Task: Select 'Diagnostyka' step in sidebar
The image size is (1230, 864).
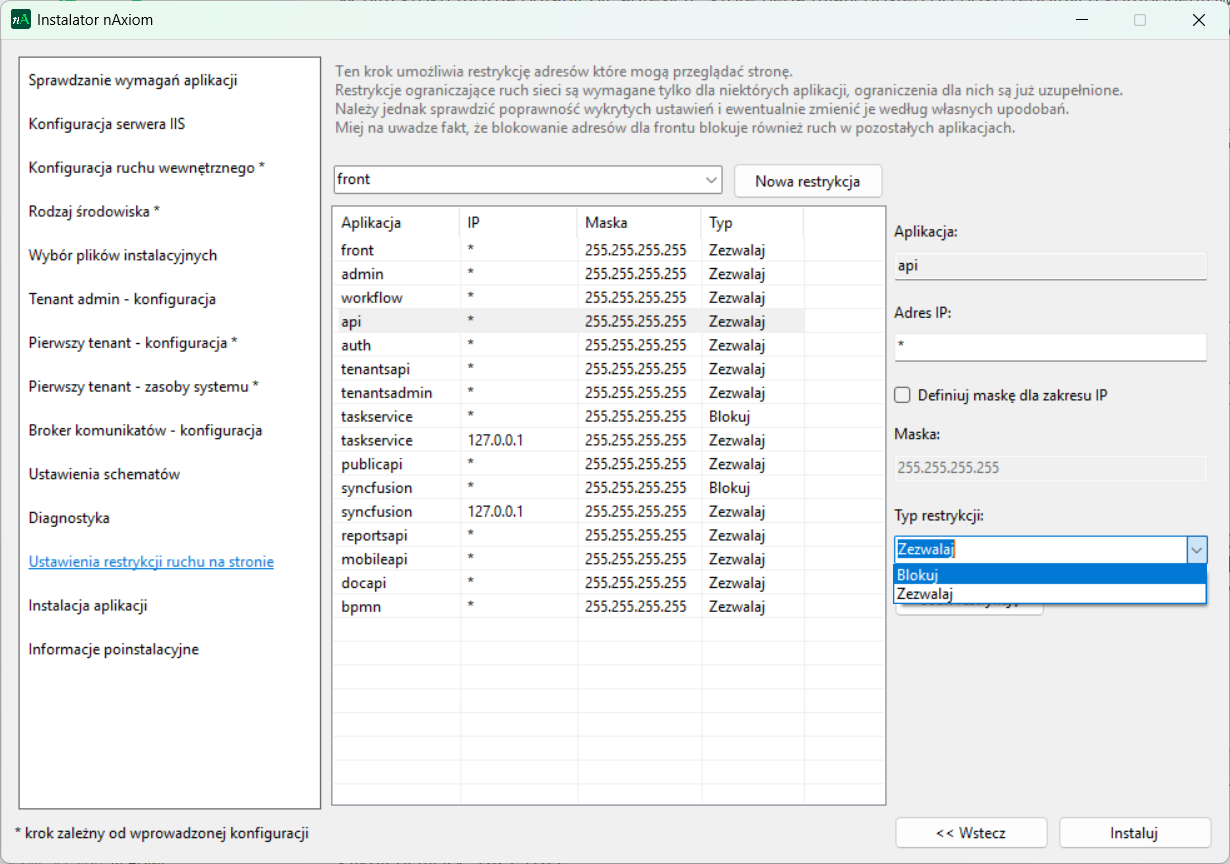Action: (69, 518)
